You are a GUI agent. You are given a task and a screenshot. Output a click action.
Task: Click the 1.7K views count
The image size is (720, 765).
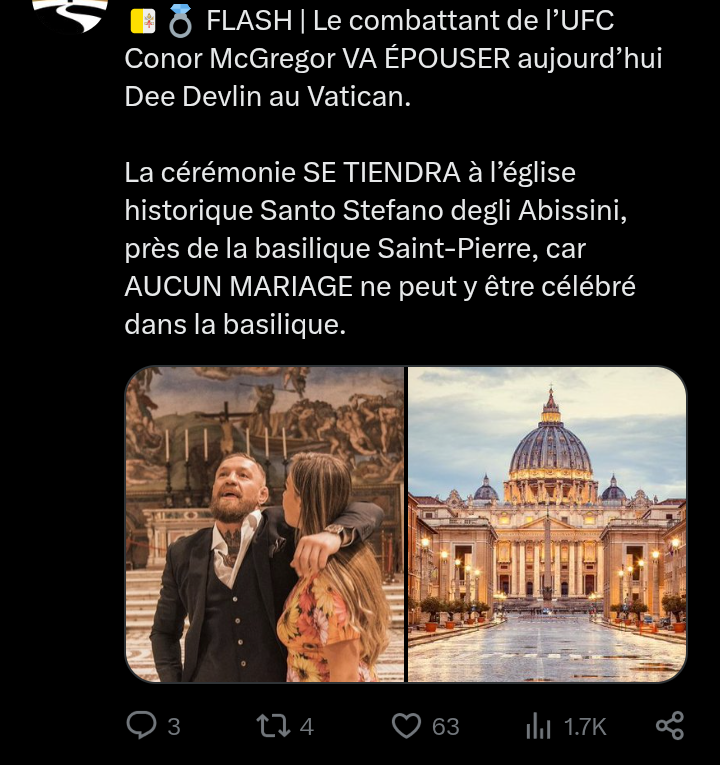point(585,727)
